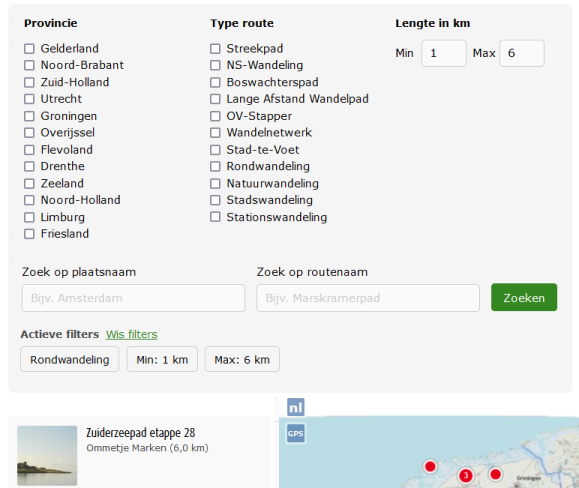Image resolution: width=579 pixels, height=488 pixels.
Task: Select the red cluster marker numbered 3
Action: point(466,475)
